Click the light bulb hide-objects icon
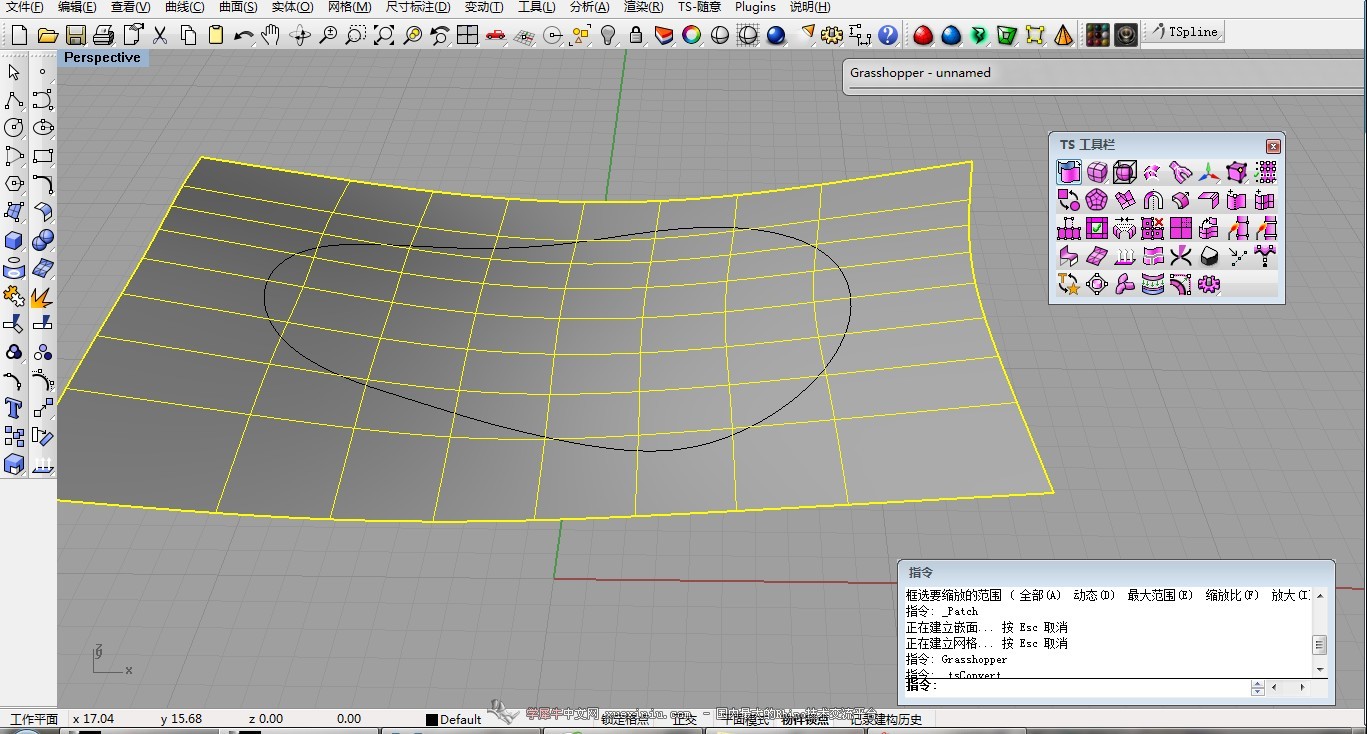This screenshot has height=734, width=1367. tap(607, 35)
